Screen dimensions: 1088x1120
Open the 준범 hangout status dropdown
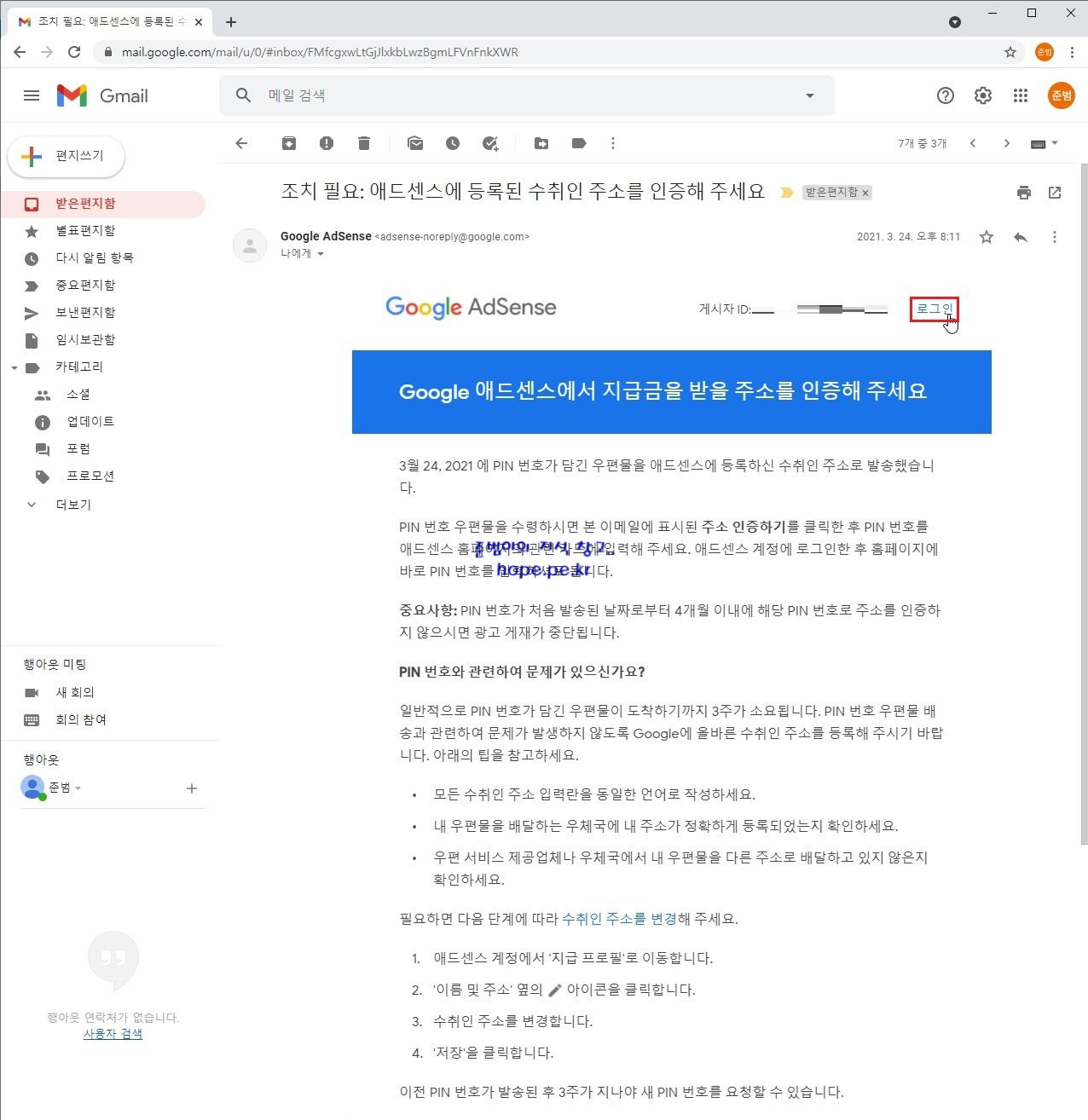(78, 788)
